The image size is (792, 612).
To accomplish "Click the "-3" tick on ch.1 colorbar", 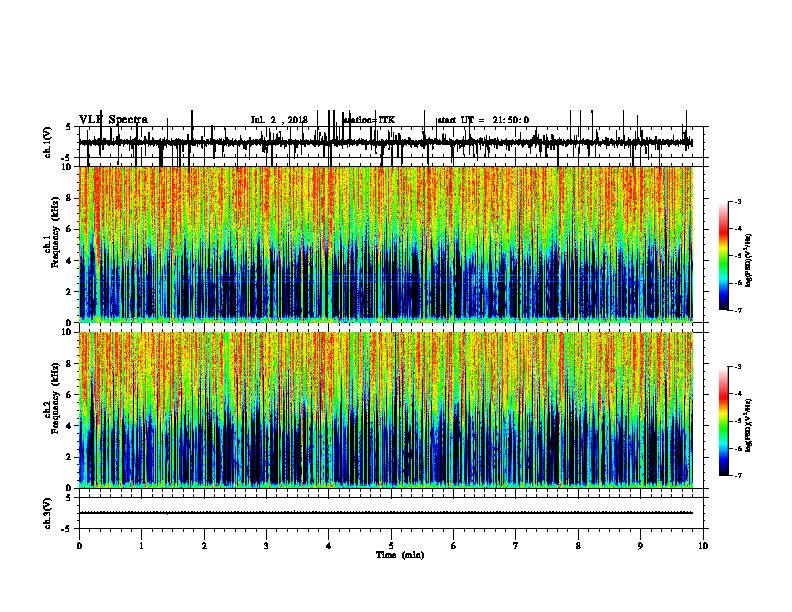I will (737, 201).
